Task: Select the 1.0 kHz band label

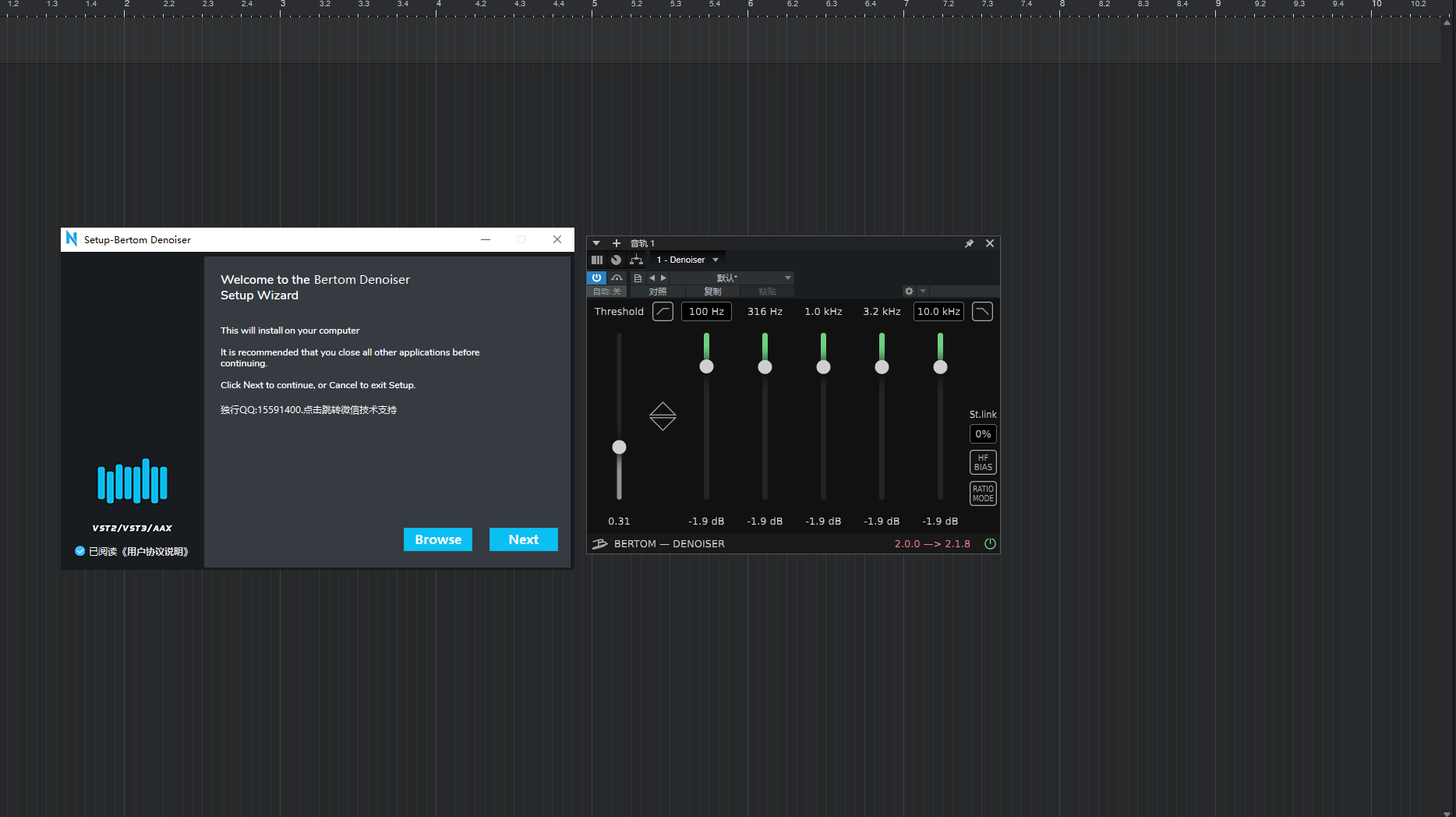Action: tap(823, 312)
